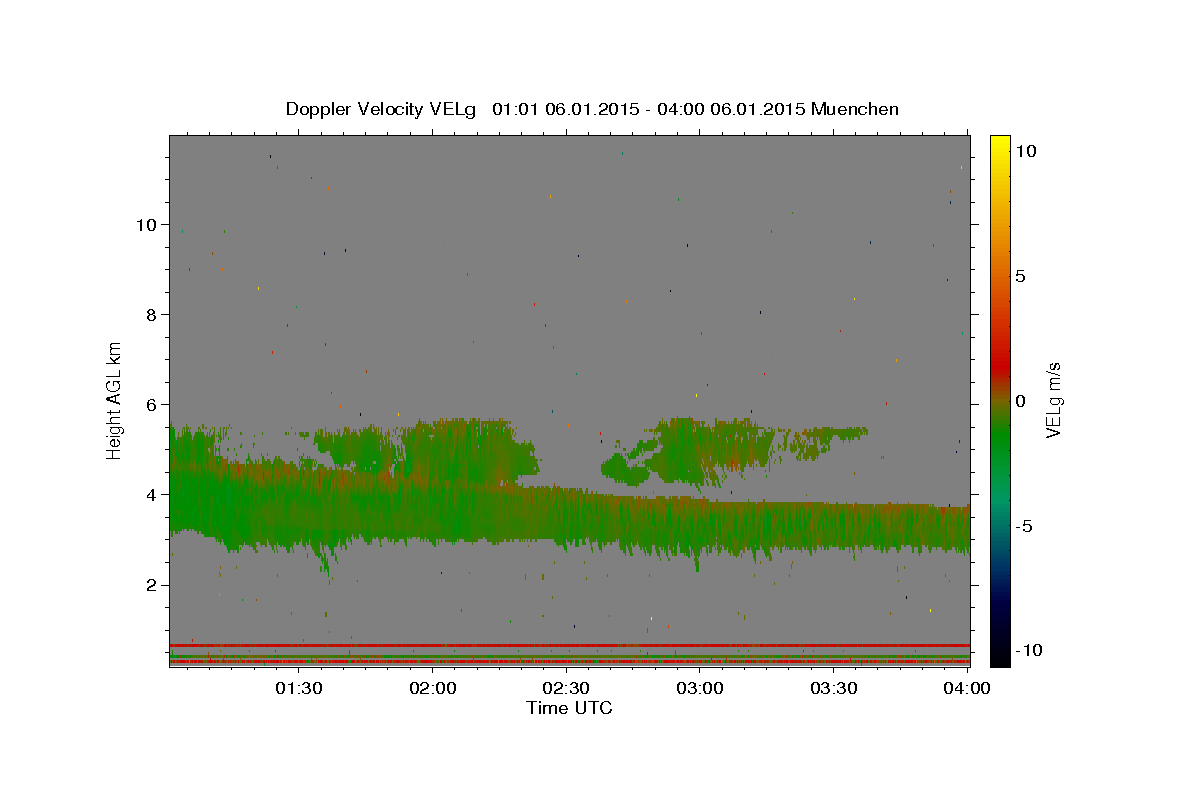Click the plot title 'Doppler Velocity VELg'

click(x=383, y=109)
